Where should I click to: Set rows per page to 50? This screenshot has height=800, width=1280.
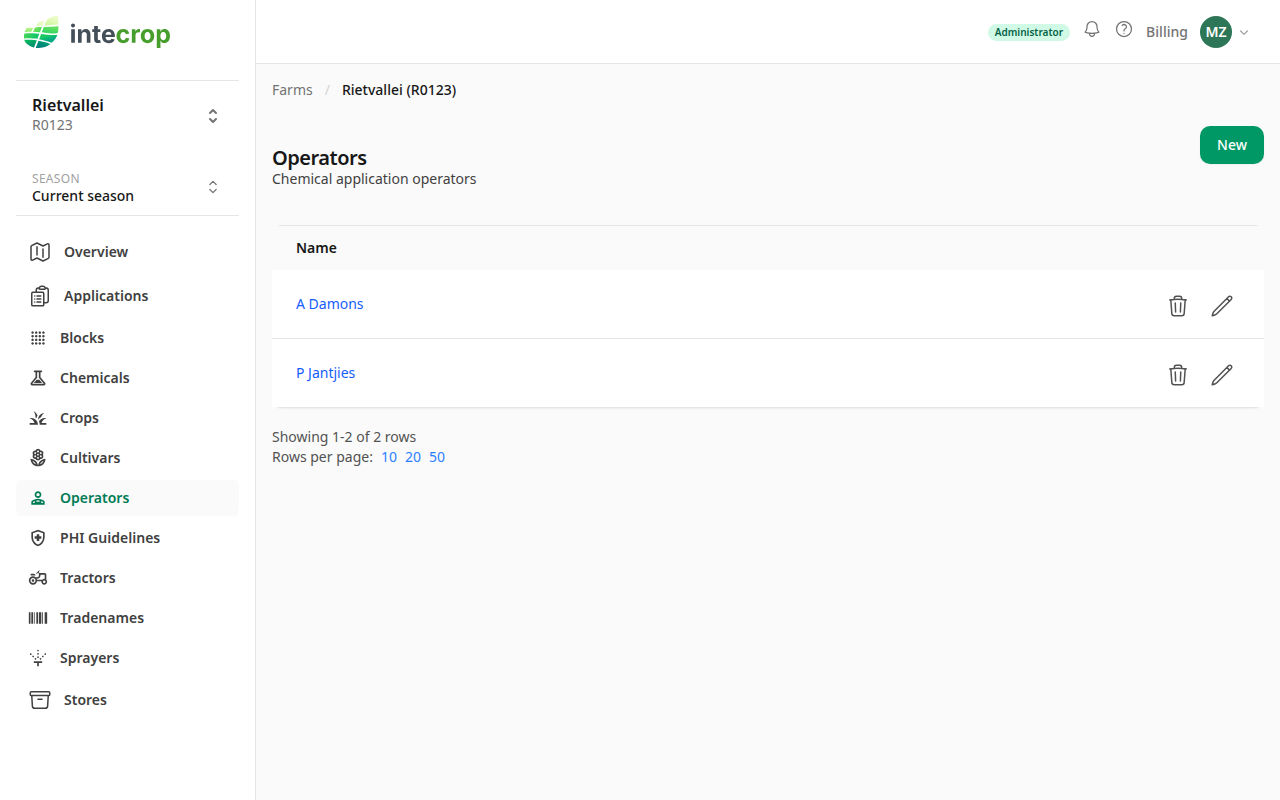pos(437,457)
